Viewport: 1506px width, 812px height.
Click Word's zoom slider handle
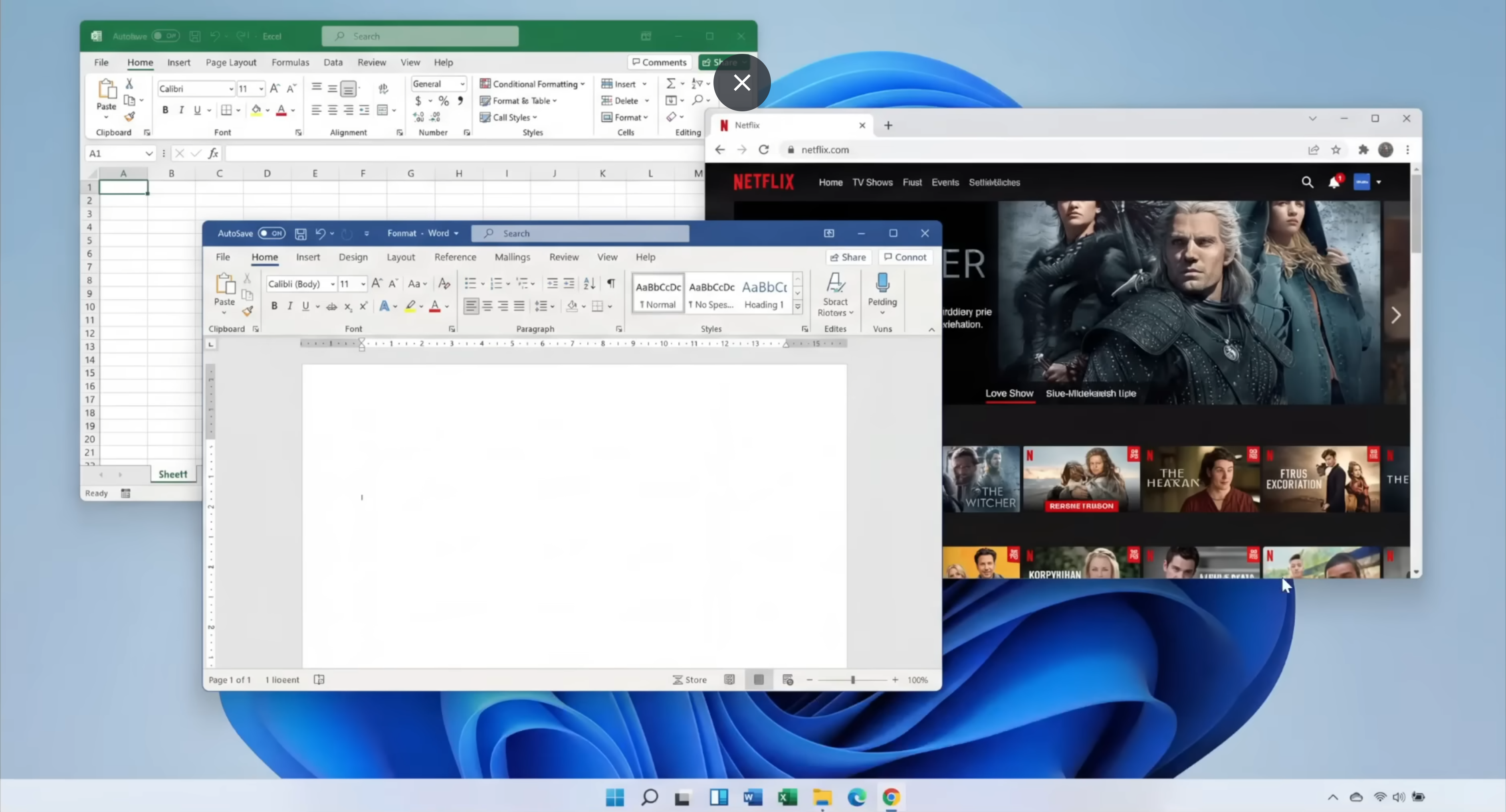pyautogui.click(x=853, y=680)
